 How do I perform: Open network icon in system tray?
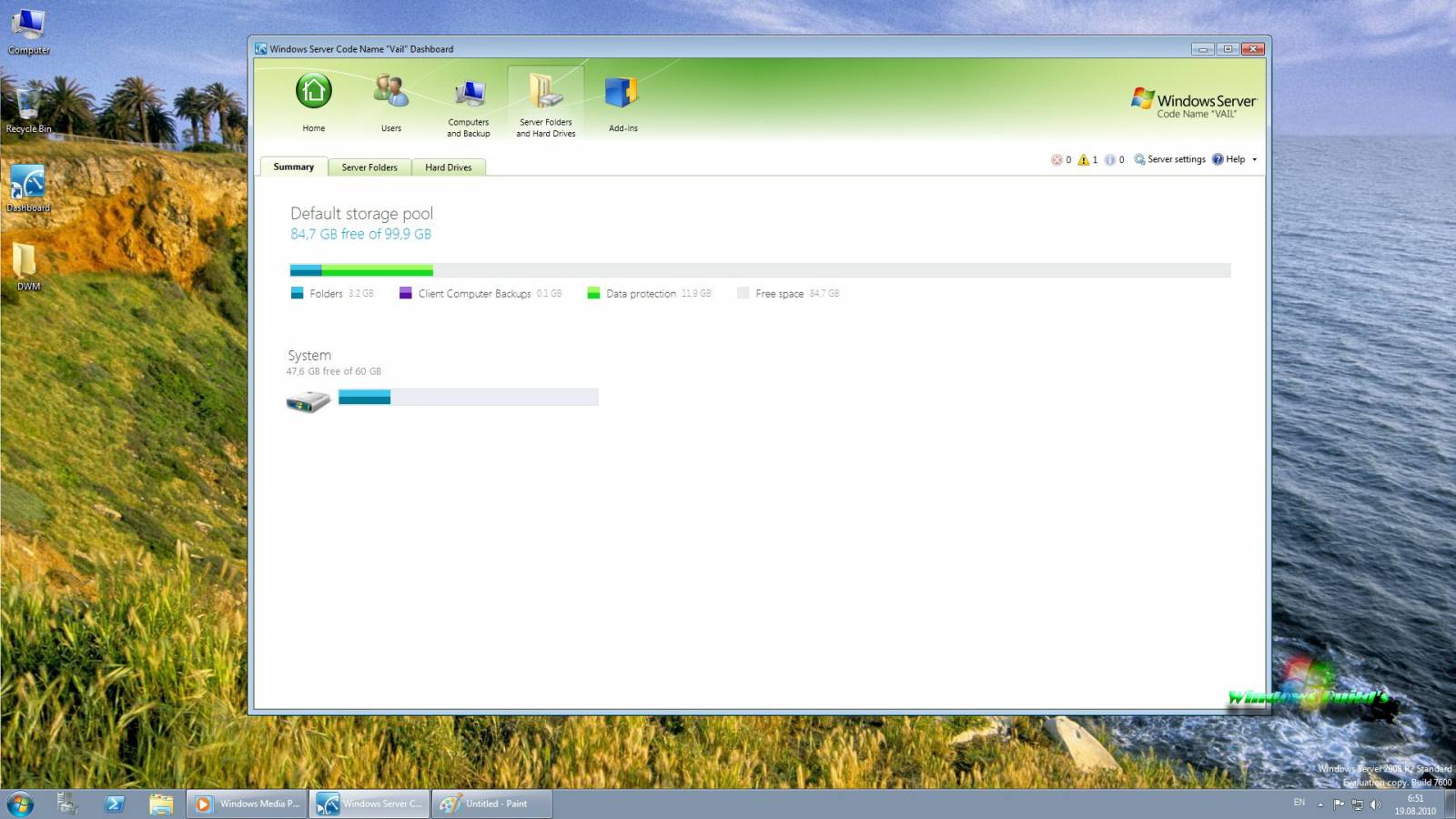[x=1357, y=804]
